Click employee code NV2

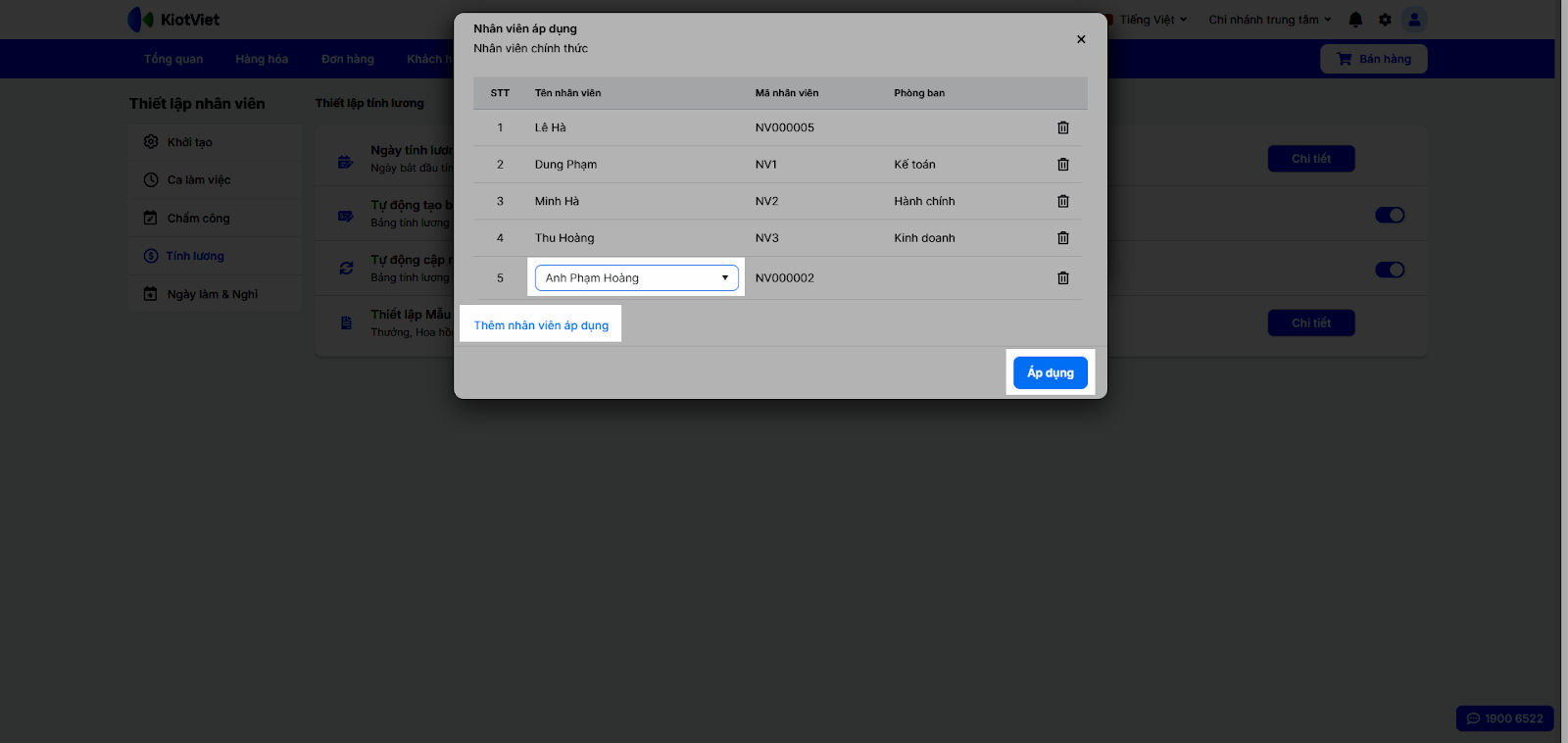pyautogui.click(x=767, y=201)
